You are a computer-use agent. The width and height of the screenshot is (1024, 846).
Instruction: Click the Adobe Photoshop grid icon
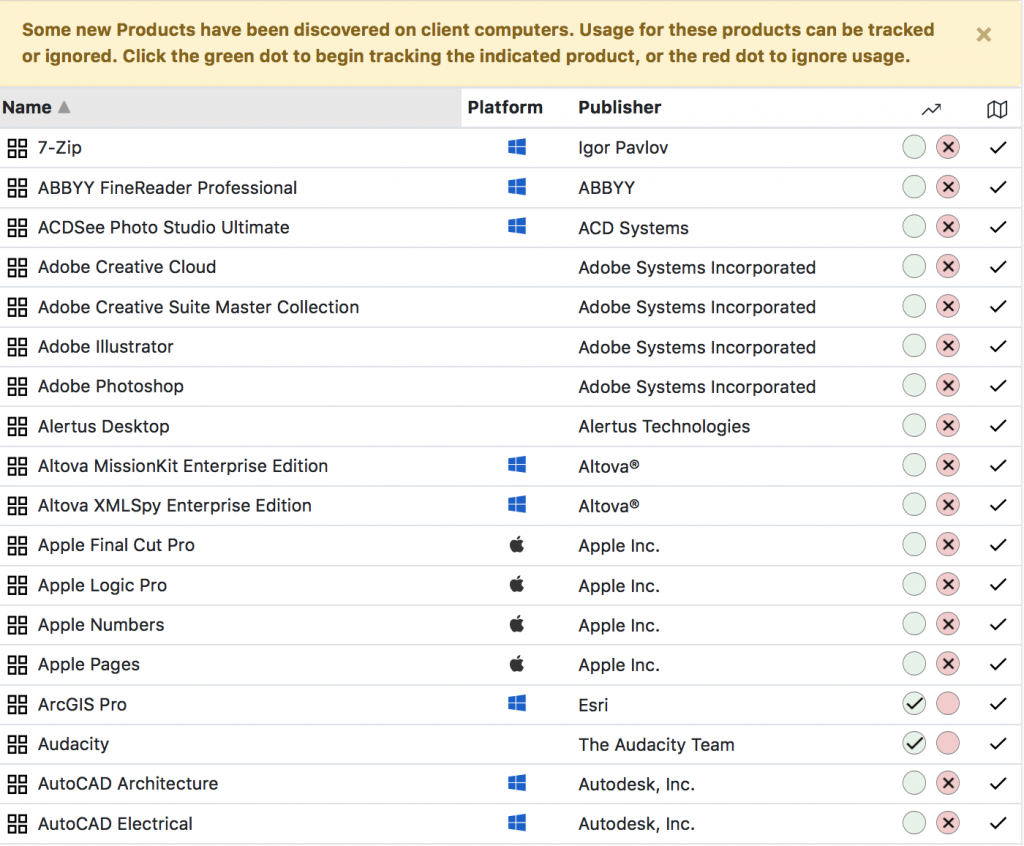[x=18, y=387]
